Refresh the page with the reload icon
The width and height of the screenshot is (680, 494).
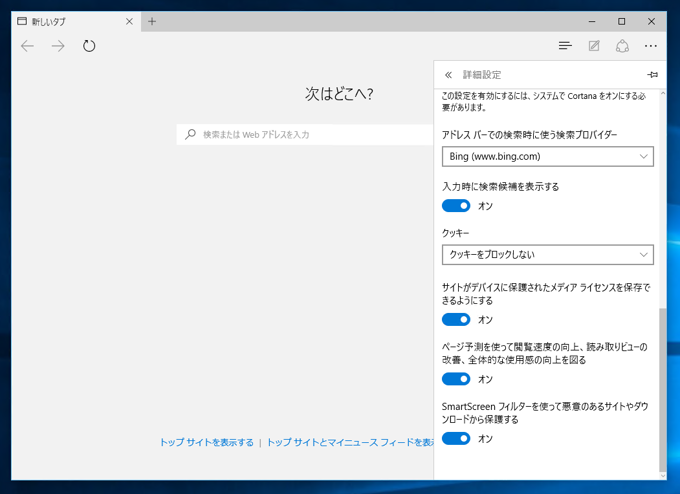click(x=89, y=46)
